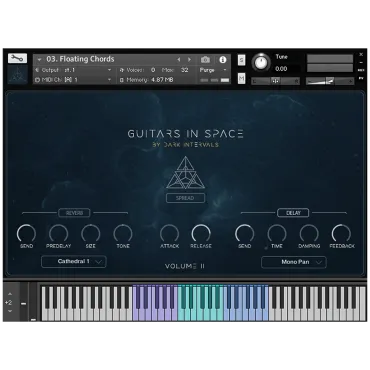Click the Memory 4.87 MB readout

pos(146,80)
